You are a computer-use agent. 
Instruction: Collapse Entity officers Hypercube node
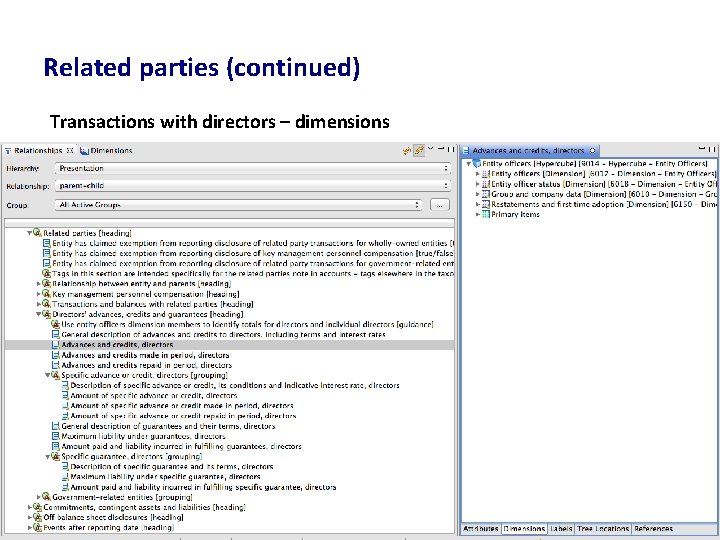pyautogui.click(x=468, y=163)
